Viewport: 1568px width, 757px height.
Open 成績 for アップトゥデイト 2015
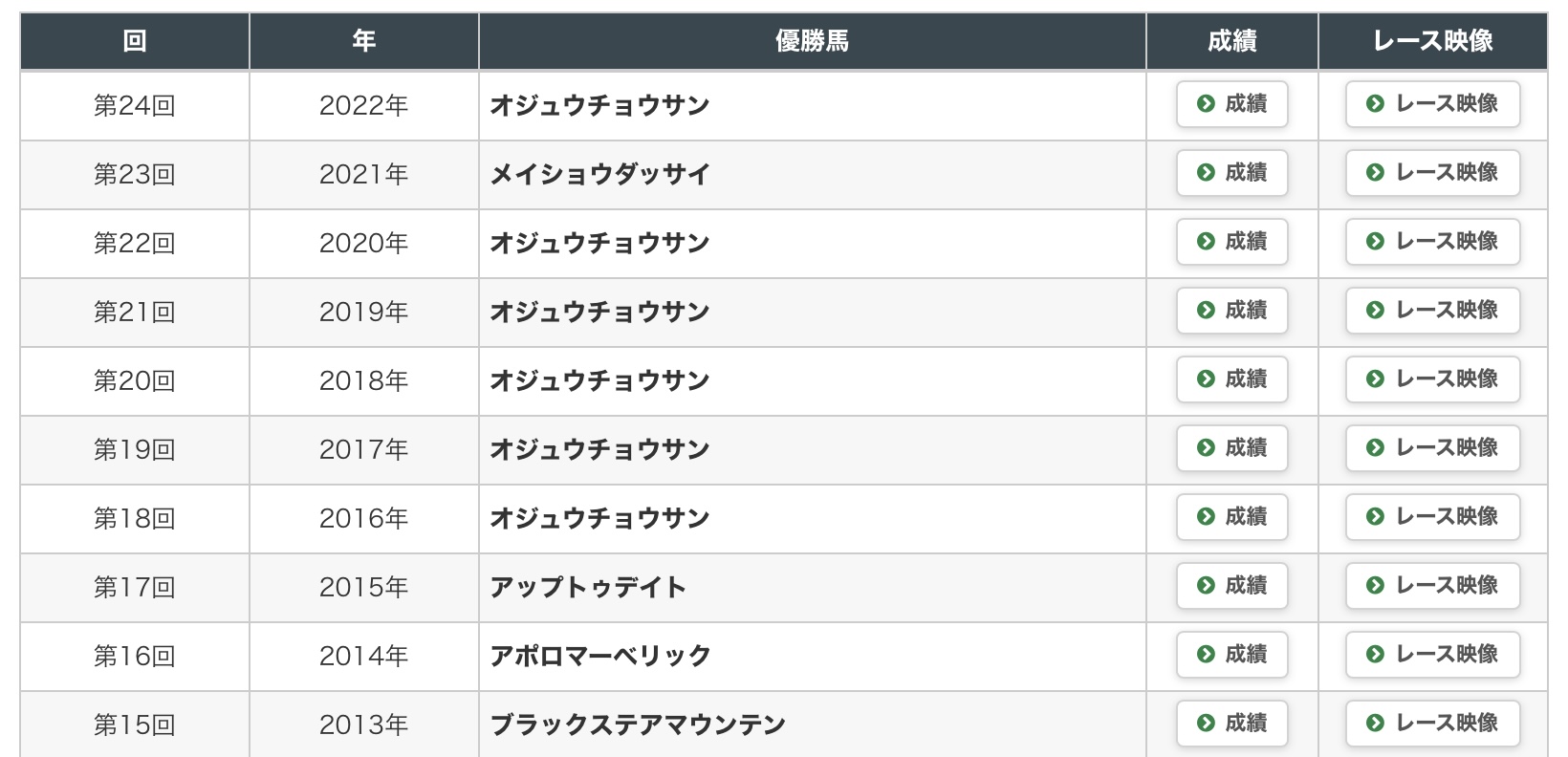pos(1231,586)
